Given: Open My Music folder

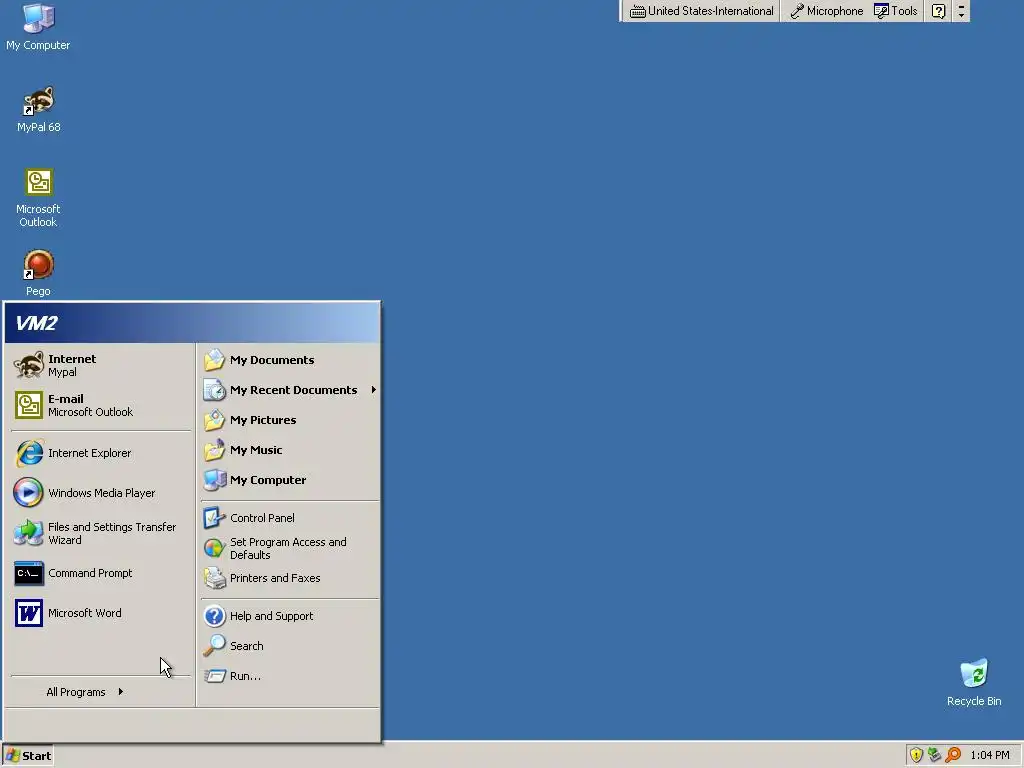Looking at the screenshot, I should [289, 450].
